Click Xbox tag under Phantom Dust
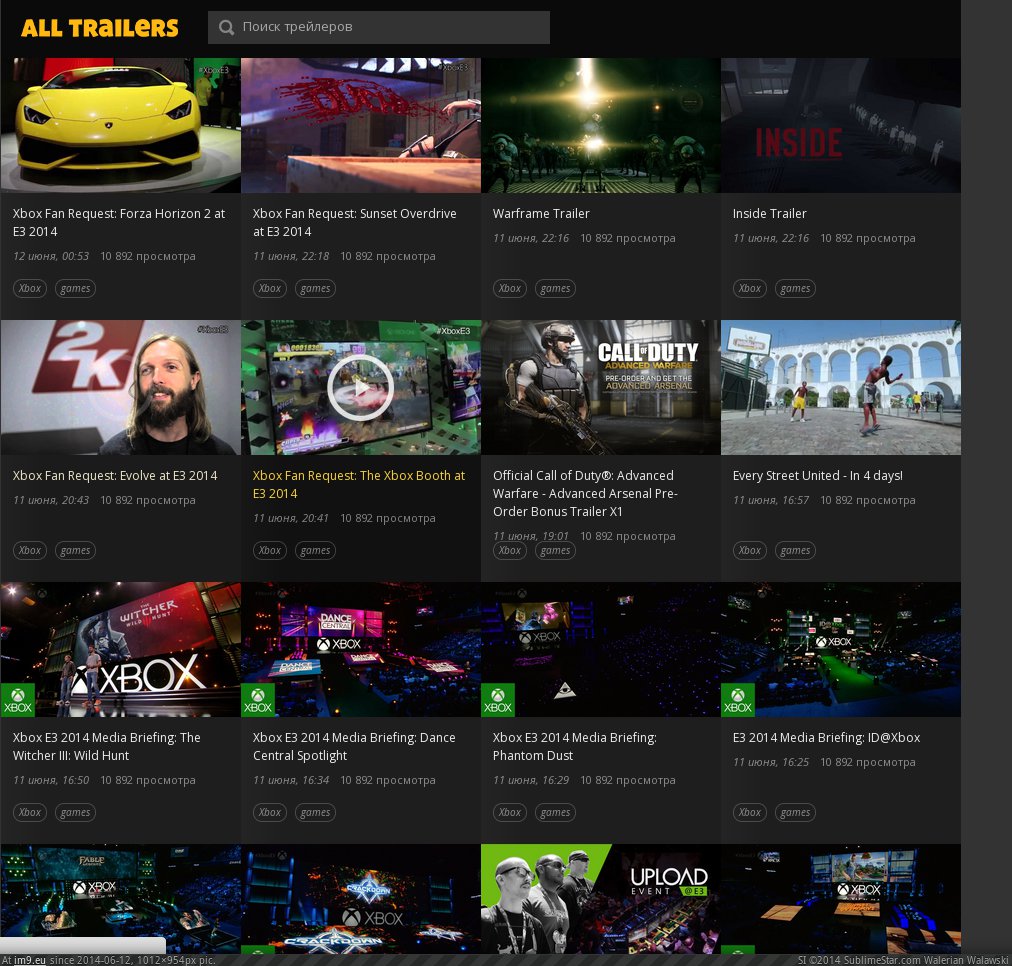 pos(510,812)
